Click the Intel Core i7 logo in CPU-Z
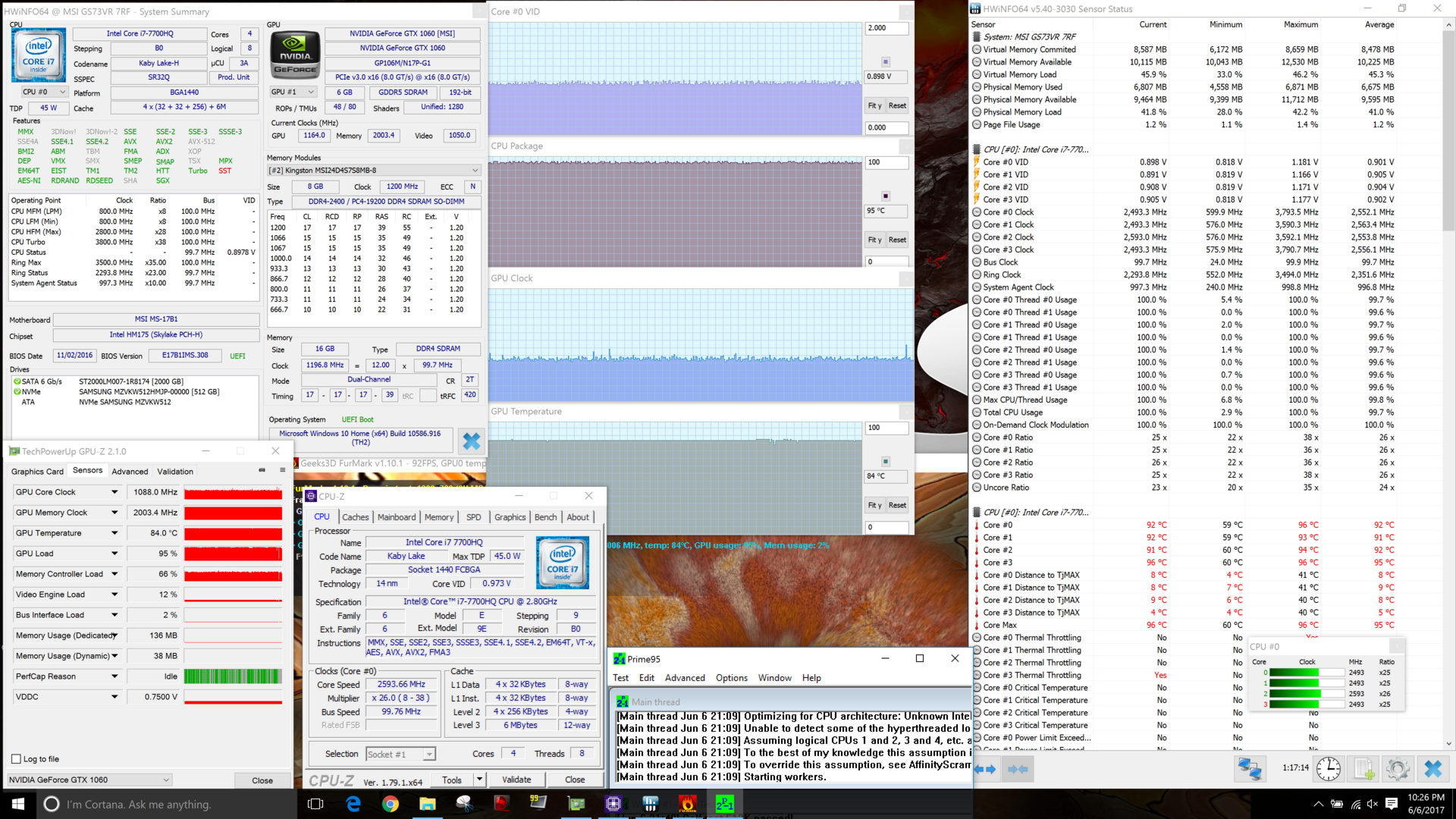This screenshot has width=1456, height=819. pos(562,563)
